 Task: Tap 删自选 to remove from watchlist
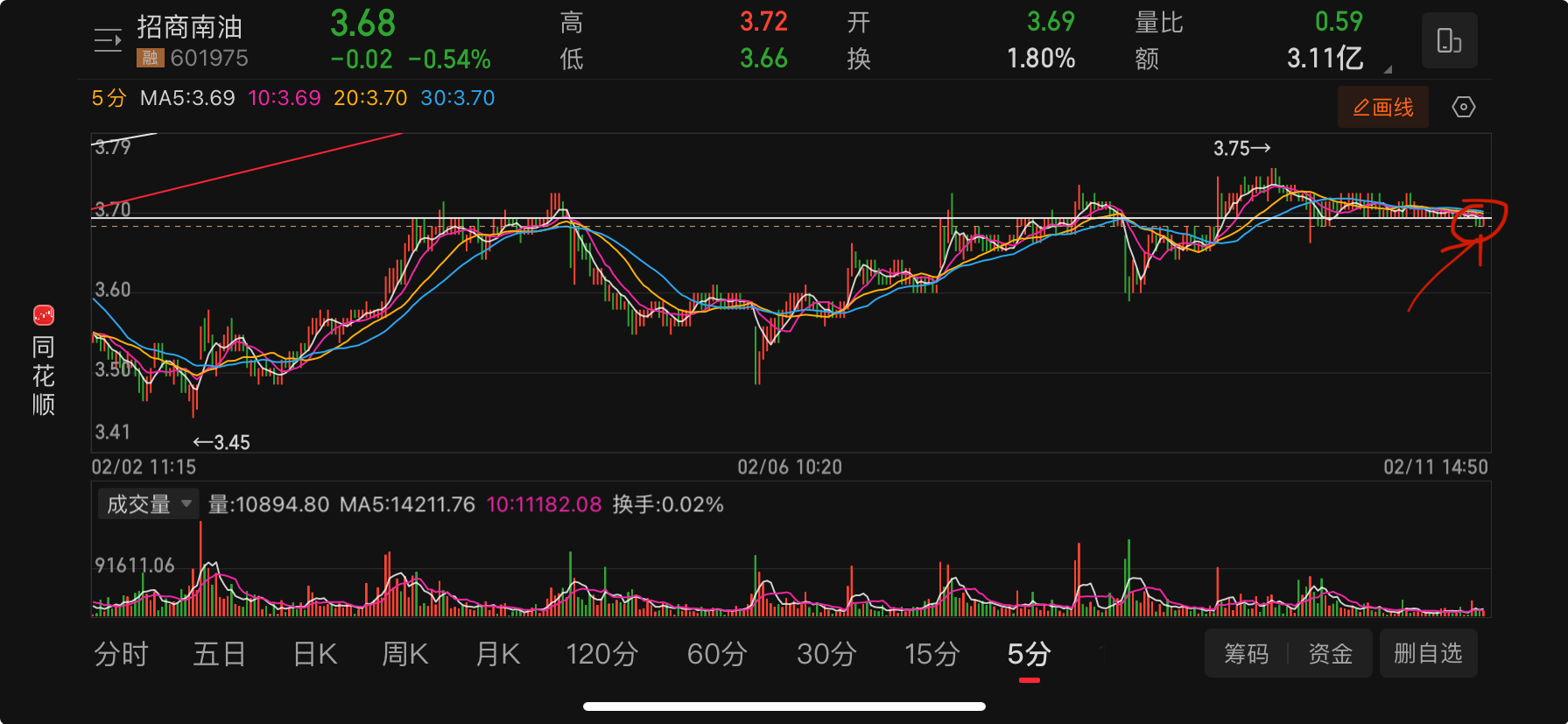[x=1428, y=653]
